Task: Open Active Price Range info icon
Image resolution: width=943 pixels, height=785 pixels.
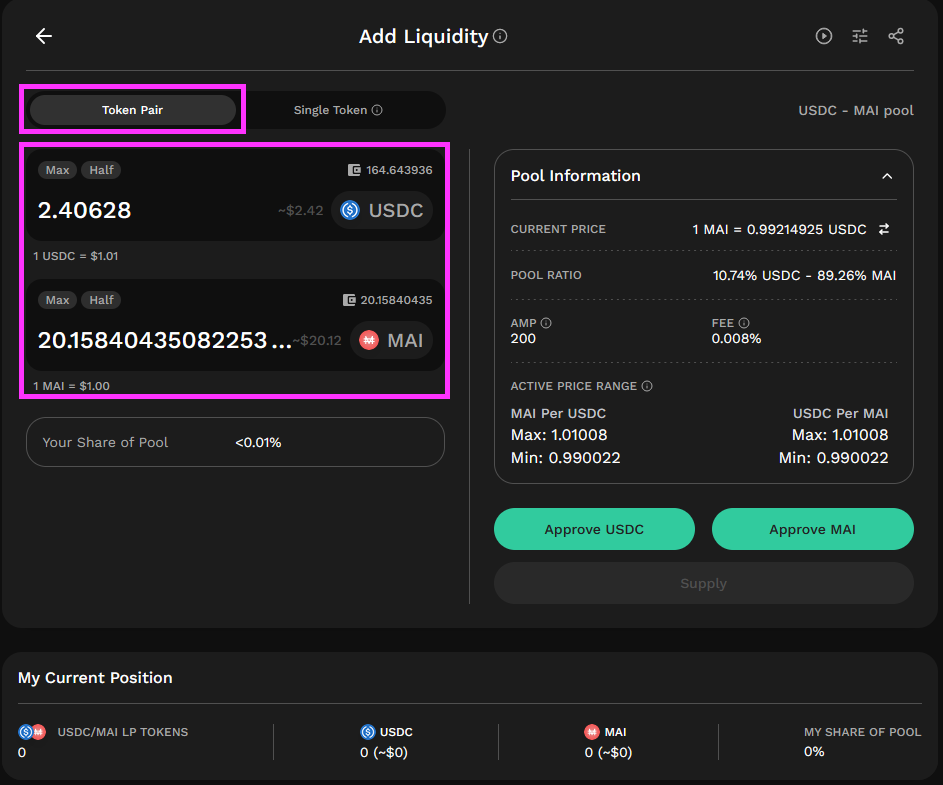Action: (x=647, y=386)
